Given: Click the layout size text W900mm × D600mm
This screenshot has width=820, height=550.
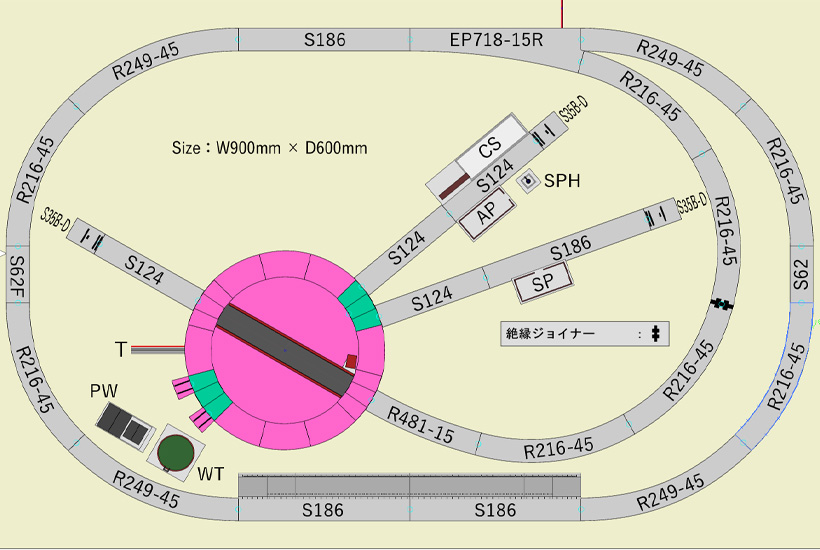Looking at the screenshot, I should (x=270, y=148).
